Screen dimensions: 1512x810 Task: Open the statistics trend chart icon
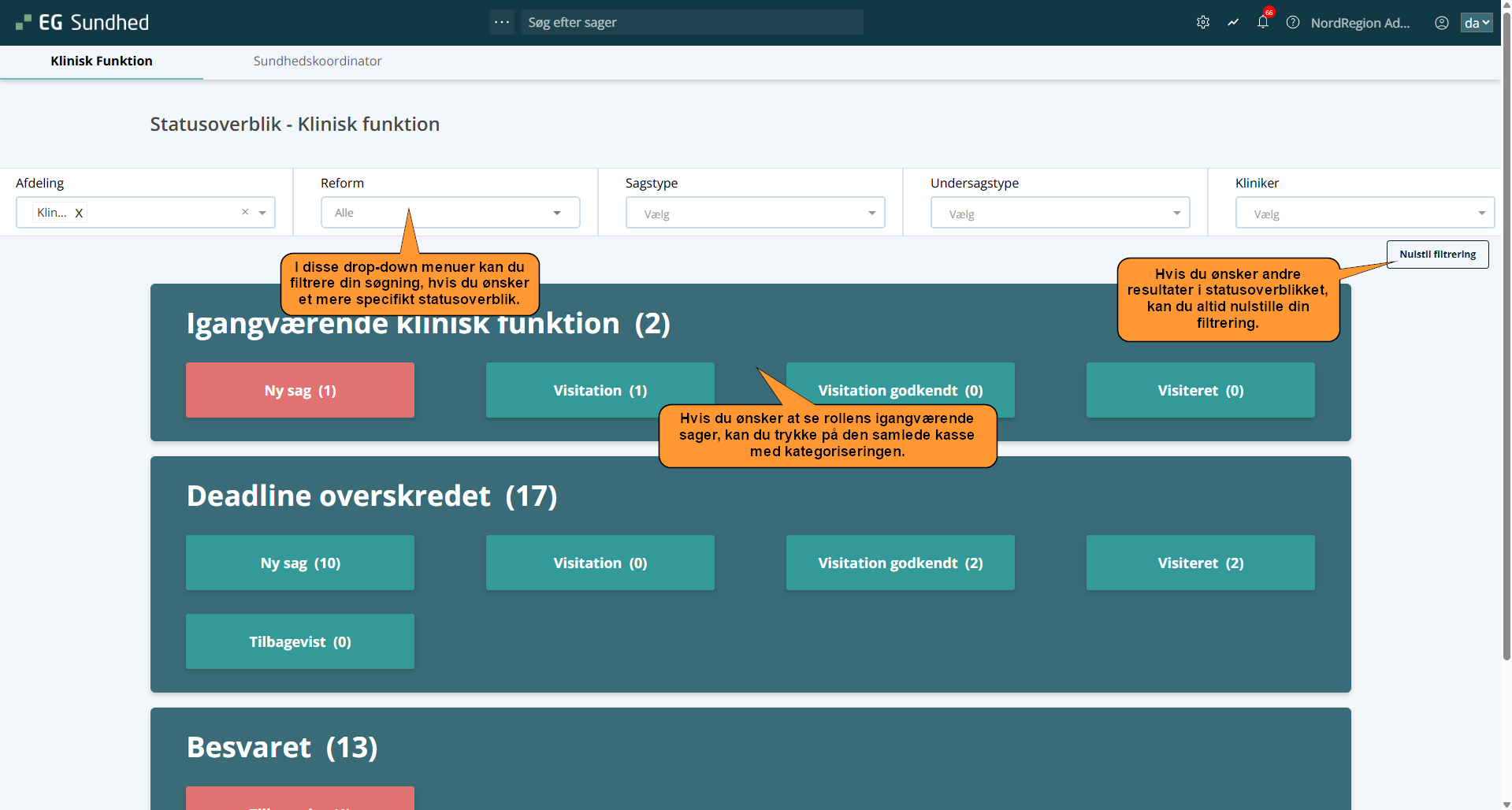pos(1233,23)
